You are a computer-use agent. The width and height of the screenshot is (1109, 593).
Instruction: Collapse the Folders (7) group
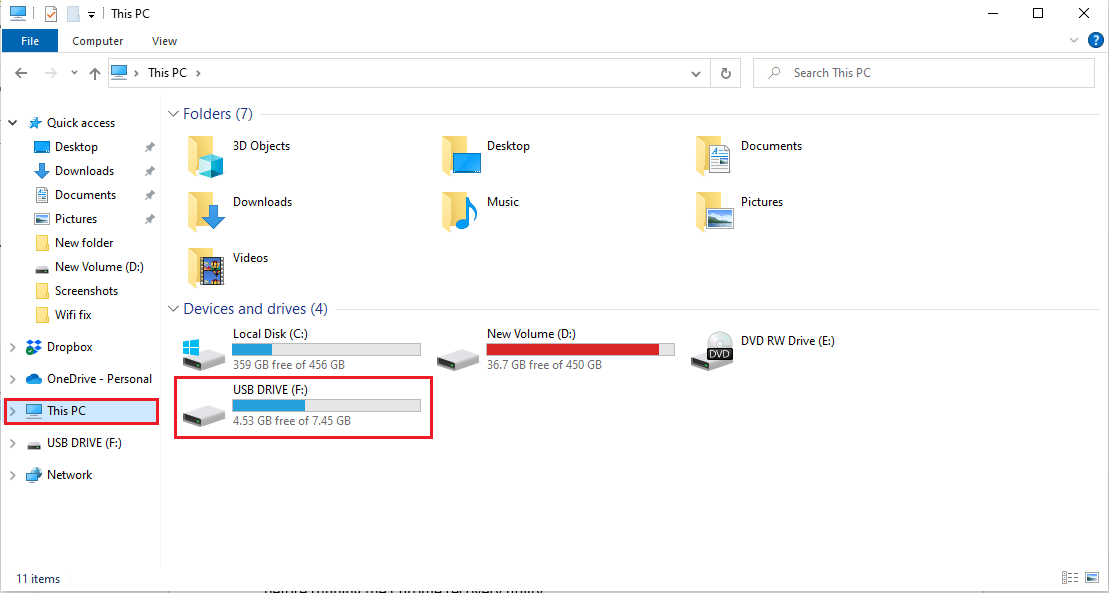click(173, 114)
